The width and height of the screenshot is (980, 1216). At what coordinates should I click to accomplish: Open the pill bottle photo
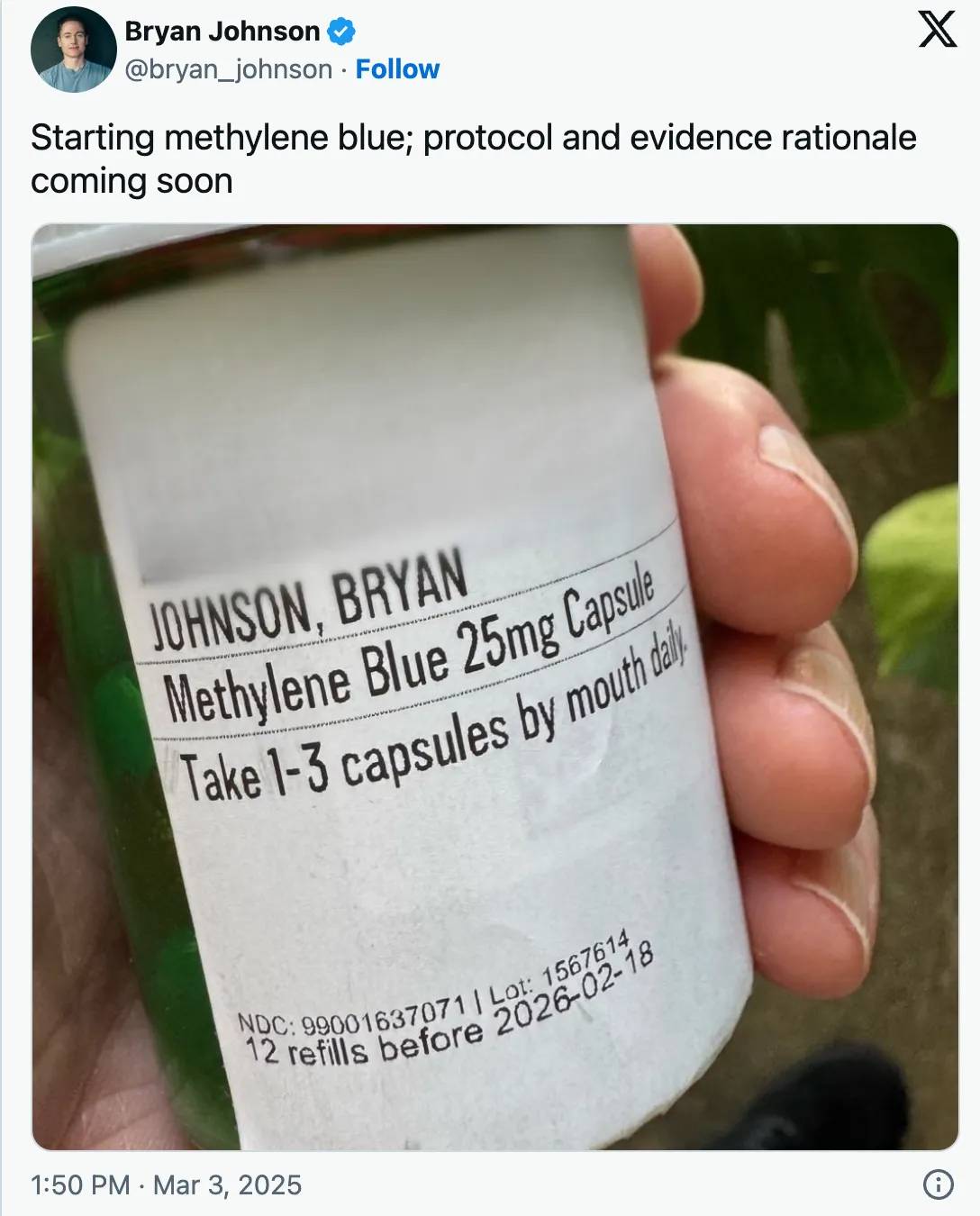coord(495,687)
